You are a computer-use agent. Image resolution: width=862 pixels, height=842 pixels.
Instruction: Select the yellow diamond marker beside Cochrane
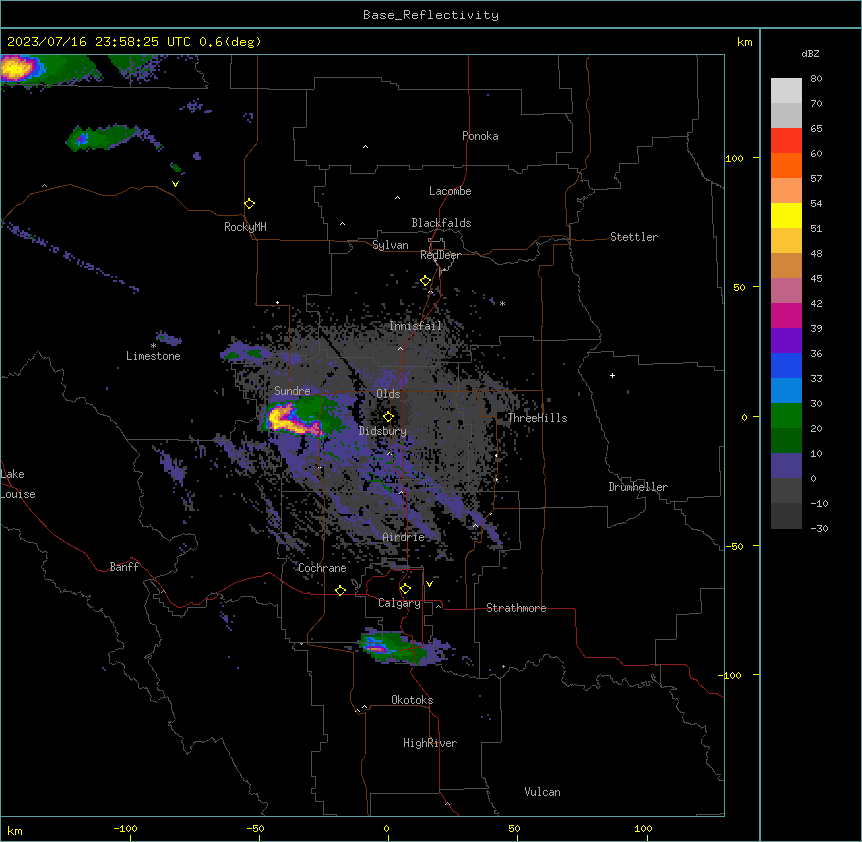pyautogui.click(x=340, y=590)
